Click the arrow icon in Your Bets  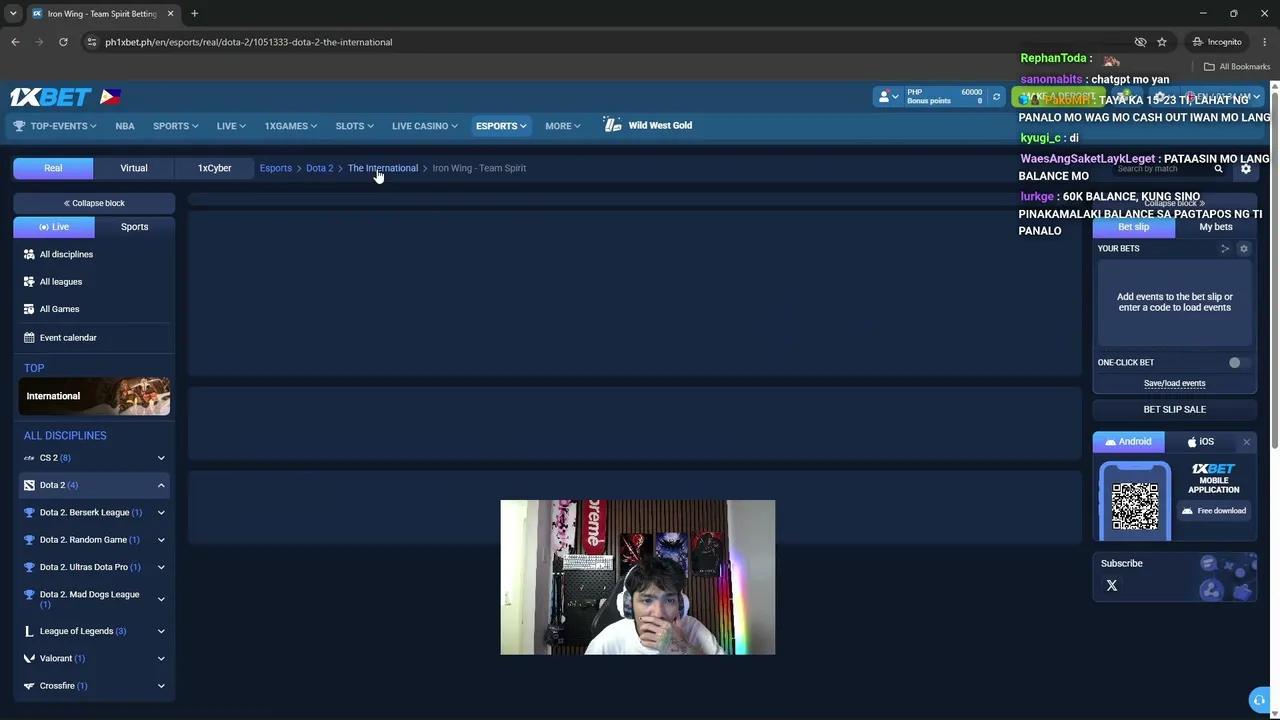click(x=1225, y=249)
